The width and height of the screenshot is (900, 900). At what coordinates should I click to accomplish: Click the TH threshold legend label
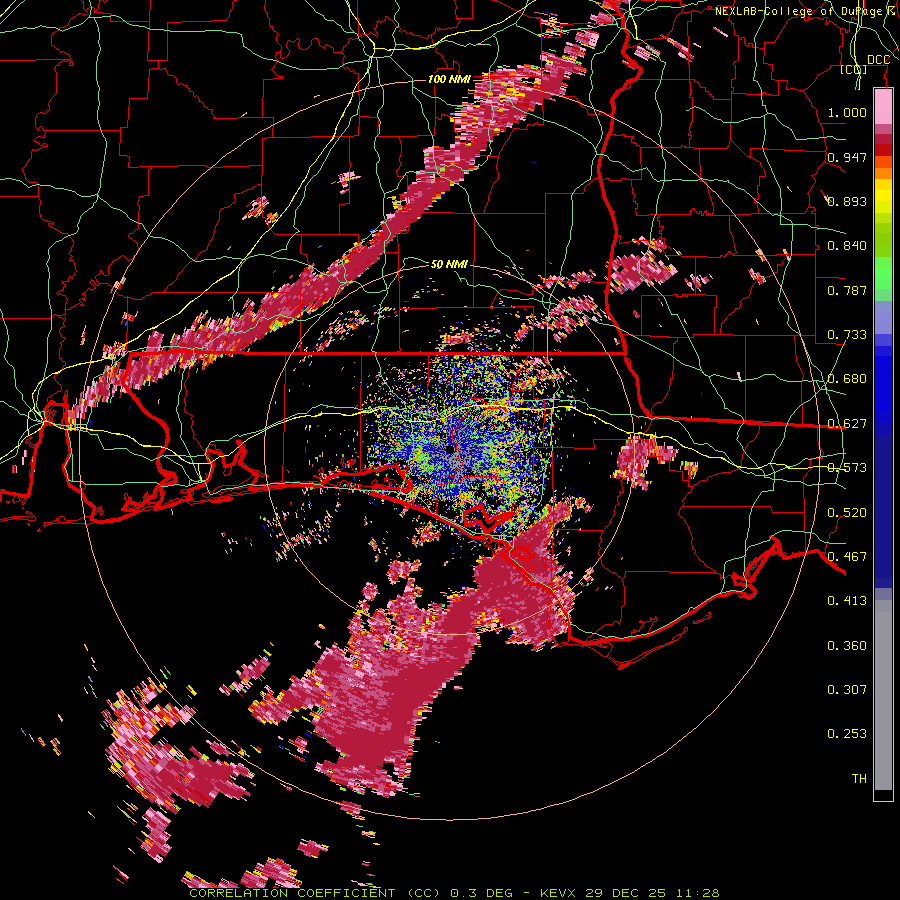(x=859, y=779)
